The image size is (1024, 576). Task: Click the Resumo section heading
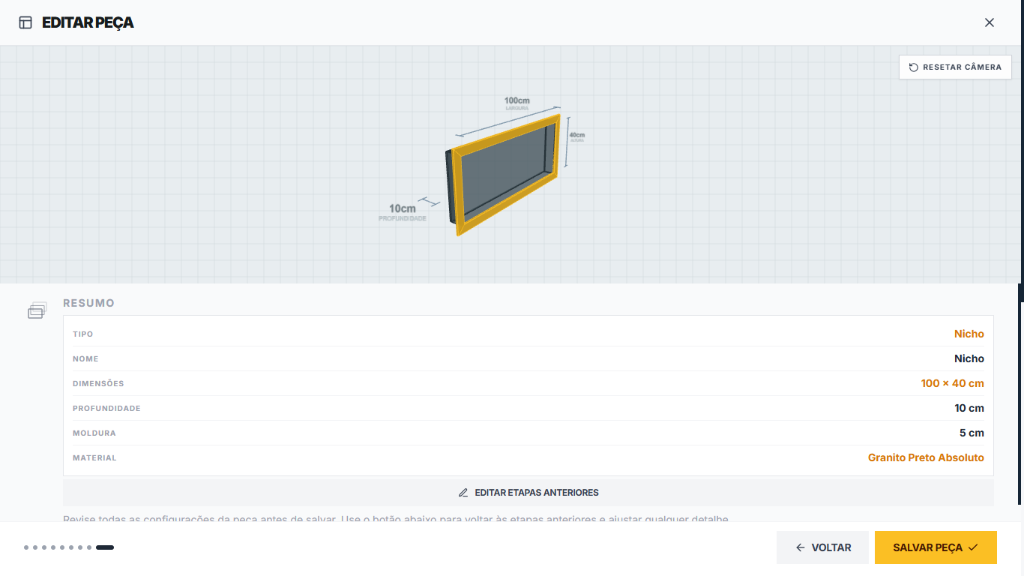click(x=89, y=303)
